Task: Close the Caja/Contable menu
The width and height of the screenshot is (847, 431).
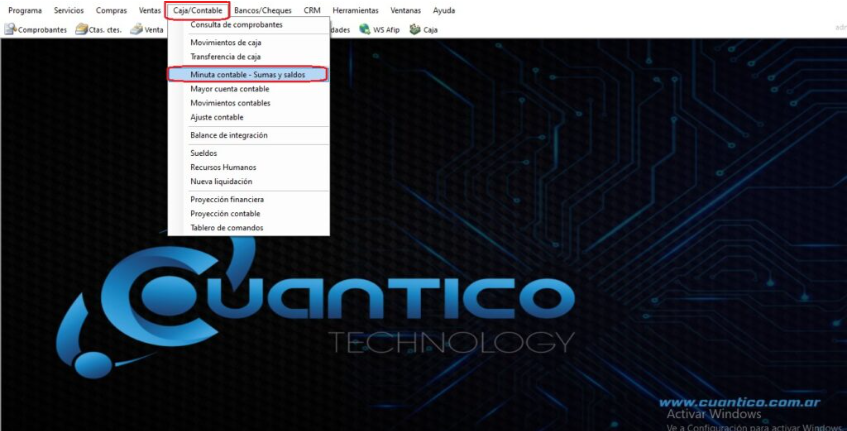Action: (198, 10)
